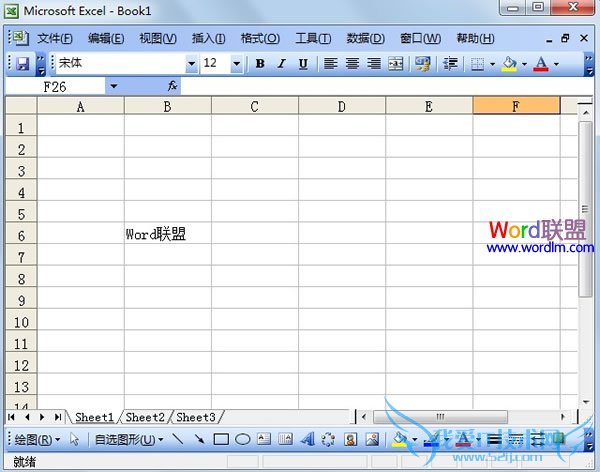Viewport: 600px width, 472px height.
Task: Insert Picture from File icon
Action: [x=372, y=439]
